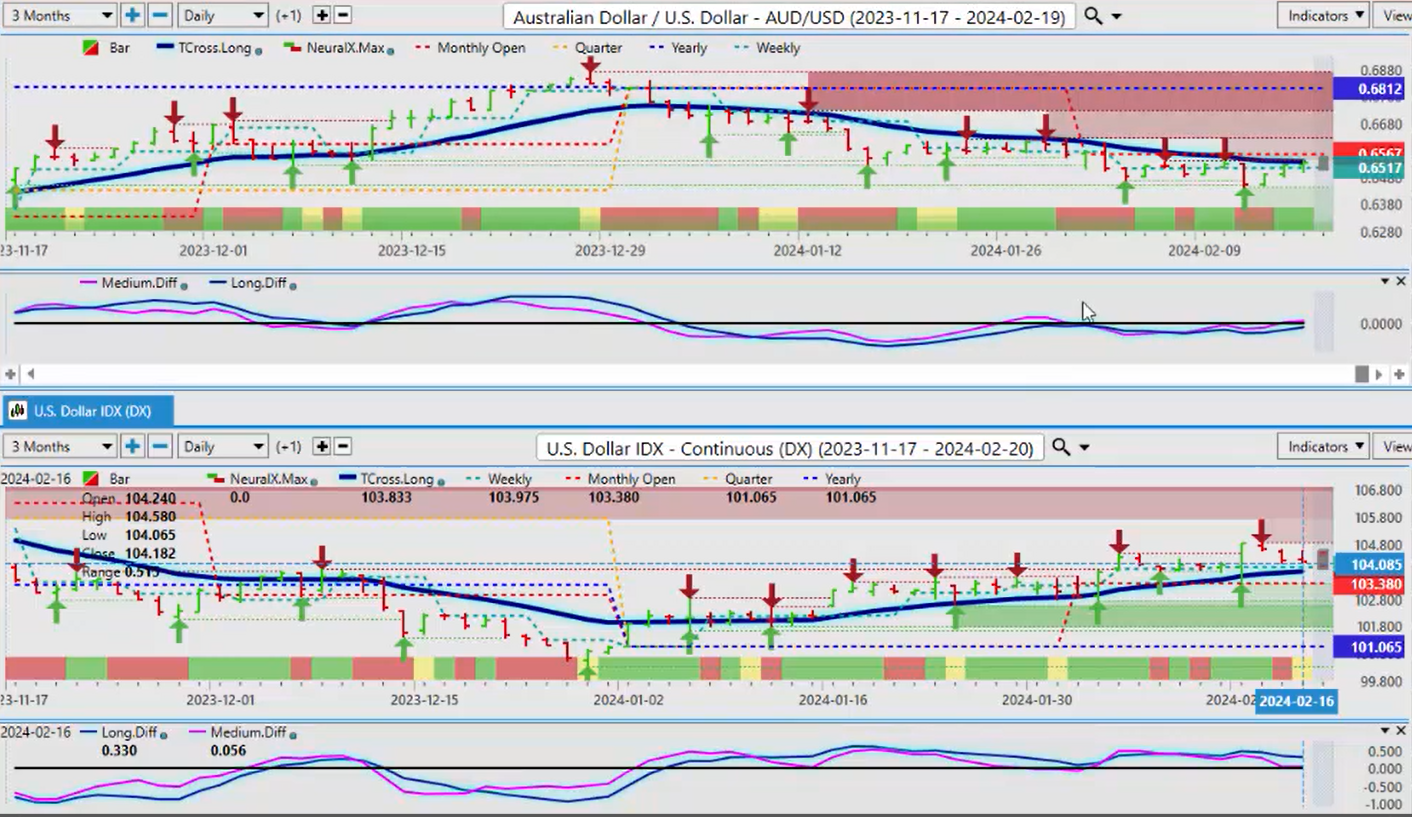Open the settings dot beside NeuralX.Max on the AUD/USD chart
This screenshot has height=817, width=1412.
click(390, 49)
